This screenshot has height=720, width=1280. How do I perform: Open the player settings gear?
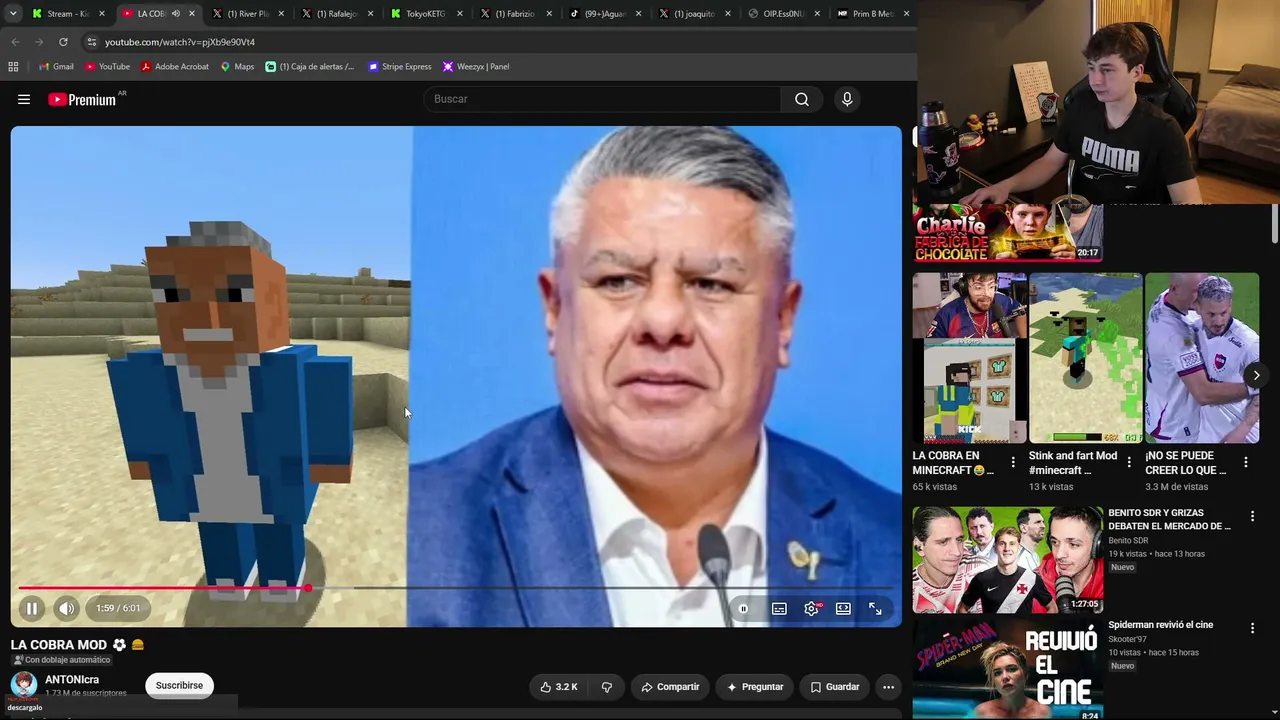click(x=811, y=608)
